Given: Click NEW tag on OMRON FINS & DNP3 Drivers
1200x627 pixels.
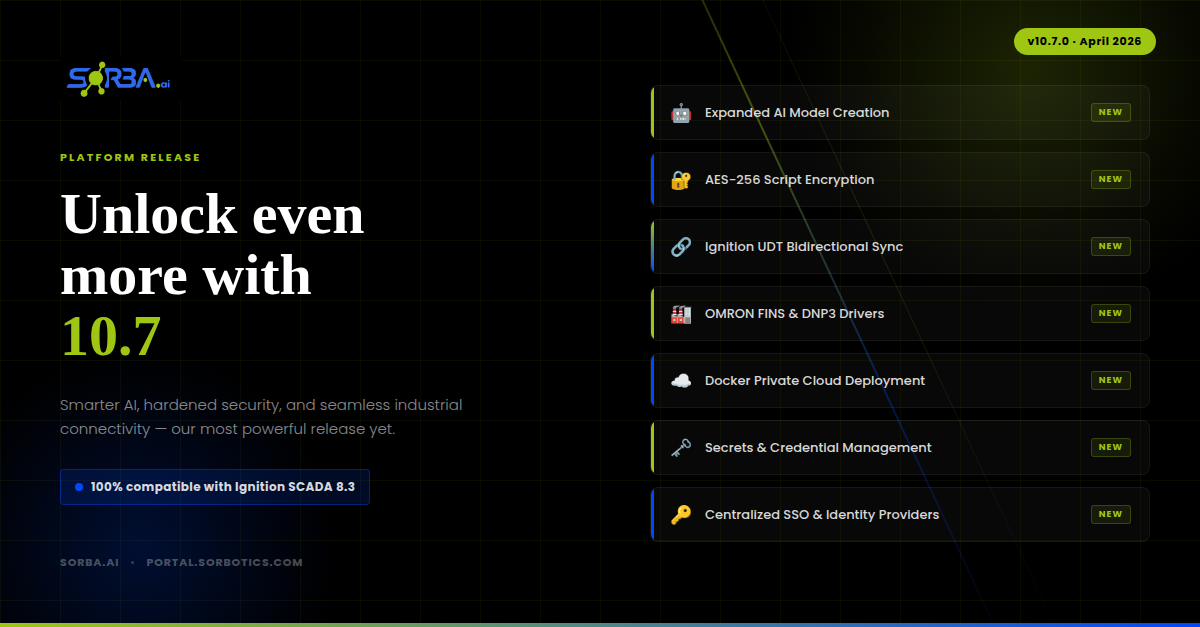Looking at the screenshot, I should click(1110, 314).
